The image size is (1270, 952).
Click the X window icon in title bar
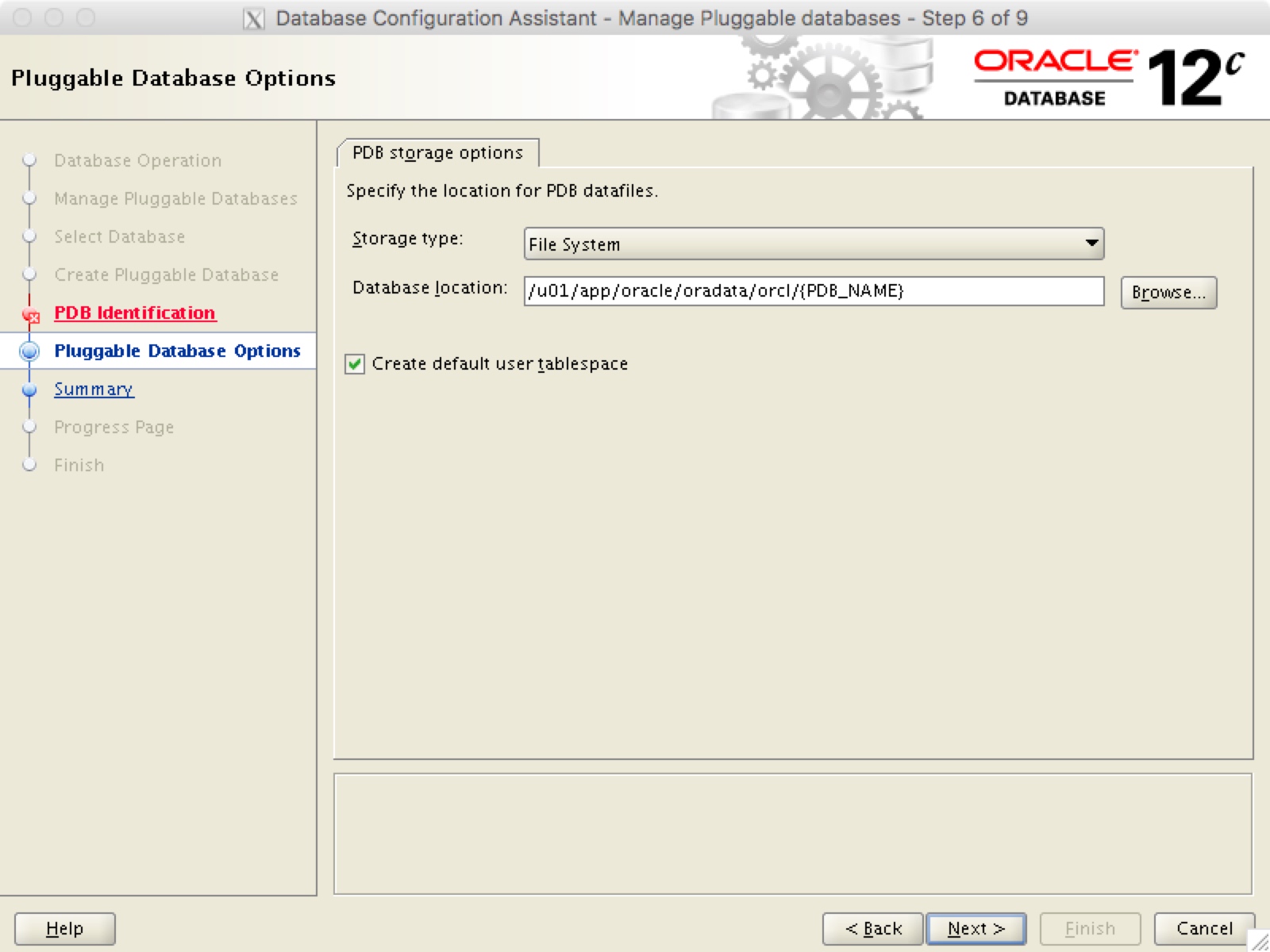pos(252,17)
